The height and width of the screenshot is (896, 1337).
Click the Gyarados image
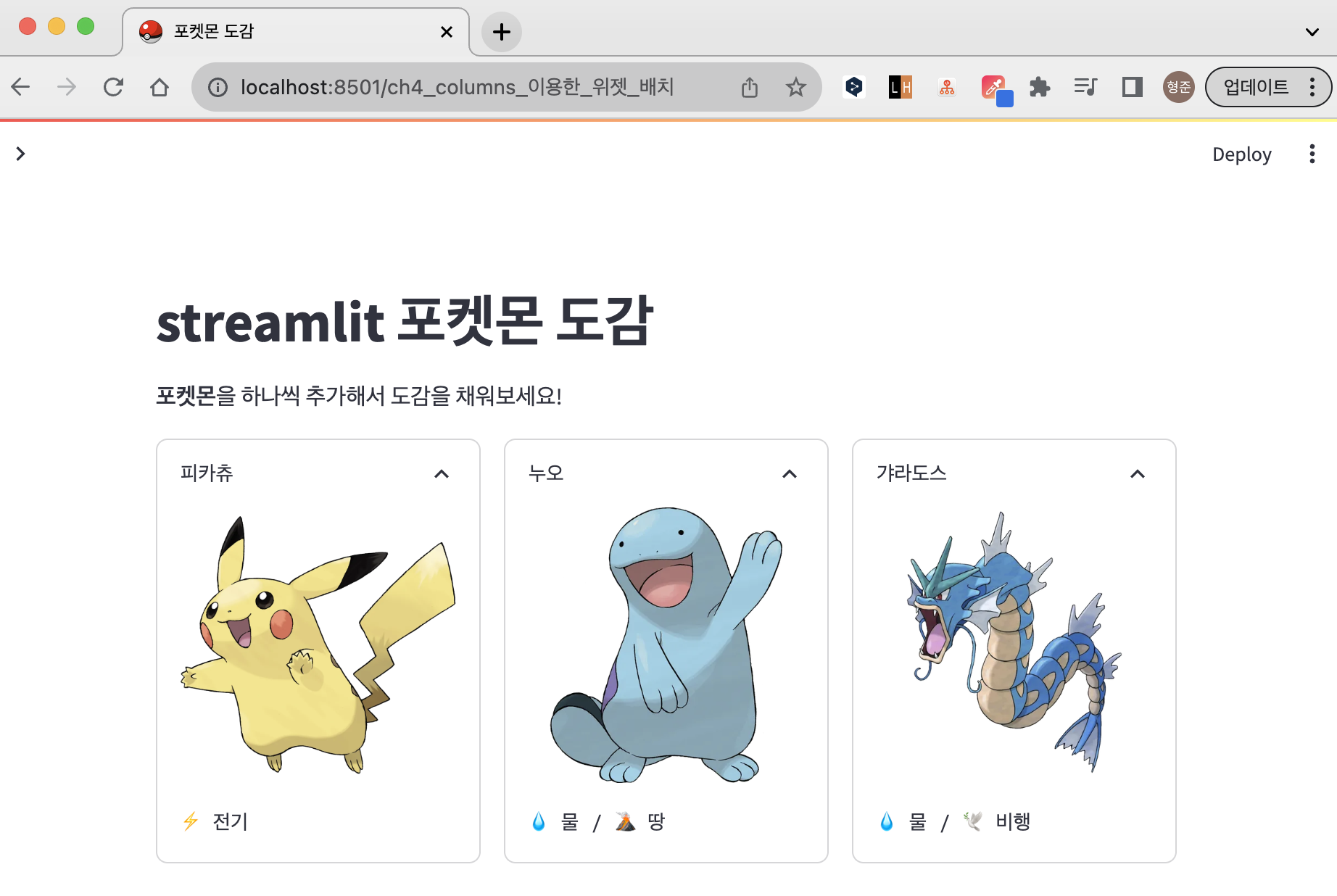click(1014, 642)
